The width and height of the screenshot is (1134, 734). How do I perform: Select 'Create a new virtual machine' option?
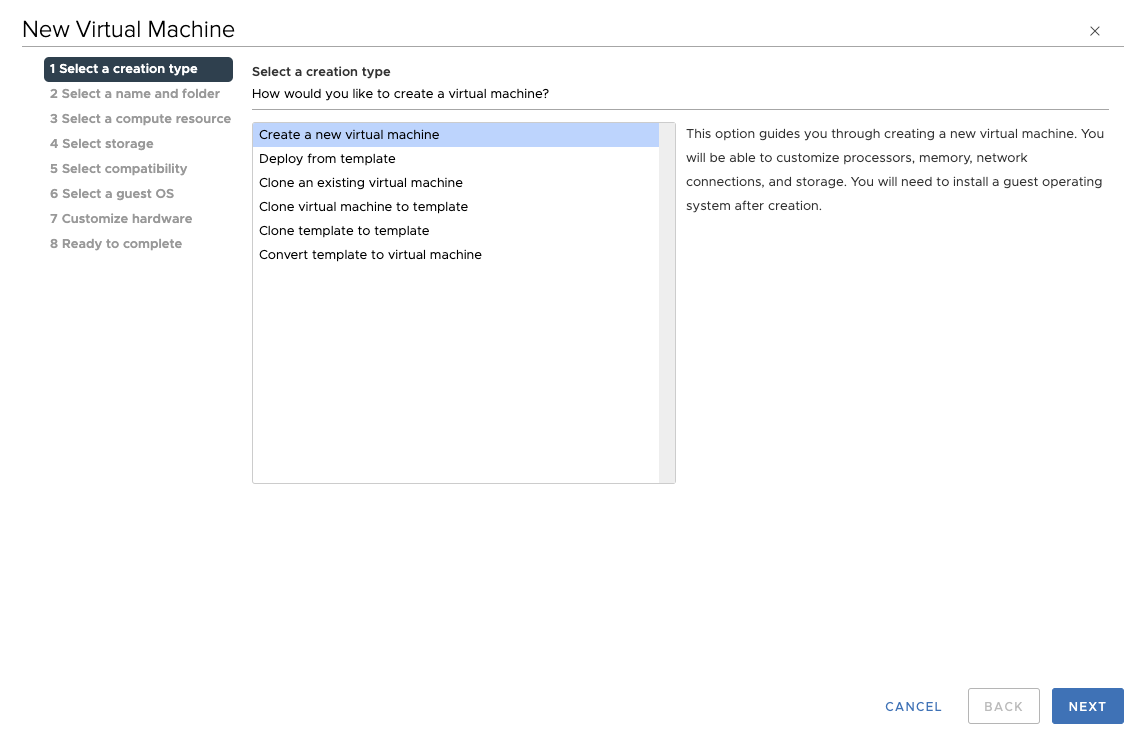pyautogui.click(x=349, y=135)
